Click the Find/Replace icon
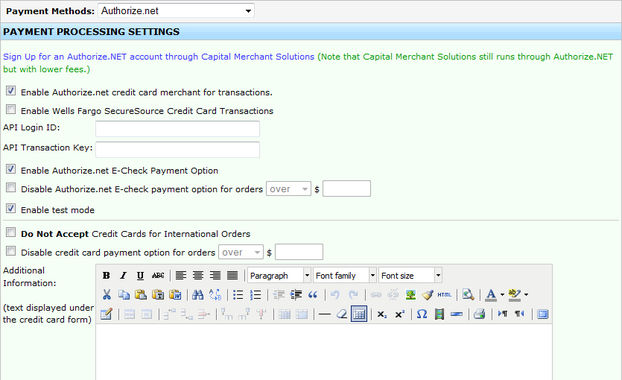This screenshot has width=622, height=380. (215, 294)
